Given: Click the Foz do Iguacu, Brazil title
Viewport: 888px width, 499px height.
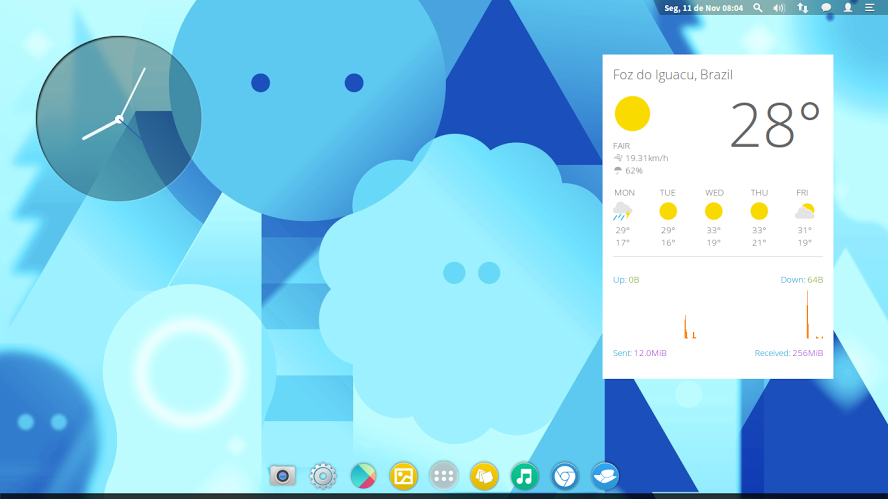Looking at the screenshot, I should point(673,75).
